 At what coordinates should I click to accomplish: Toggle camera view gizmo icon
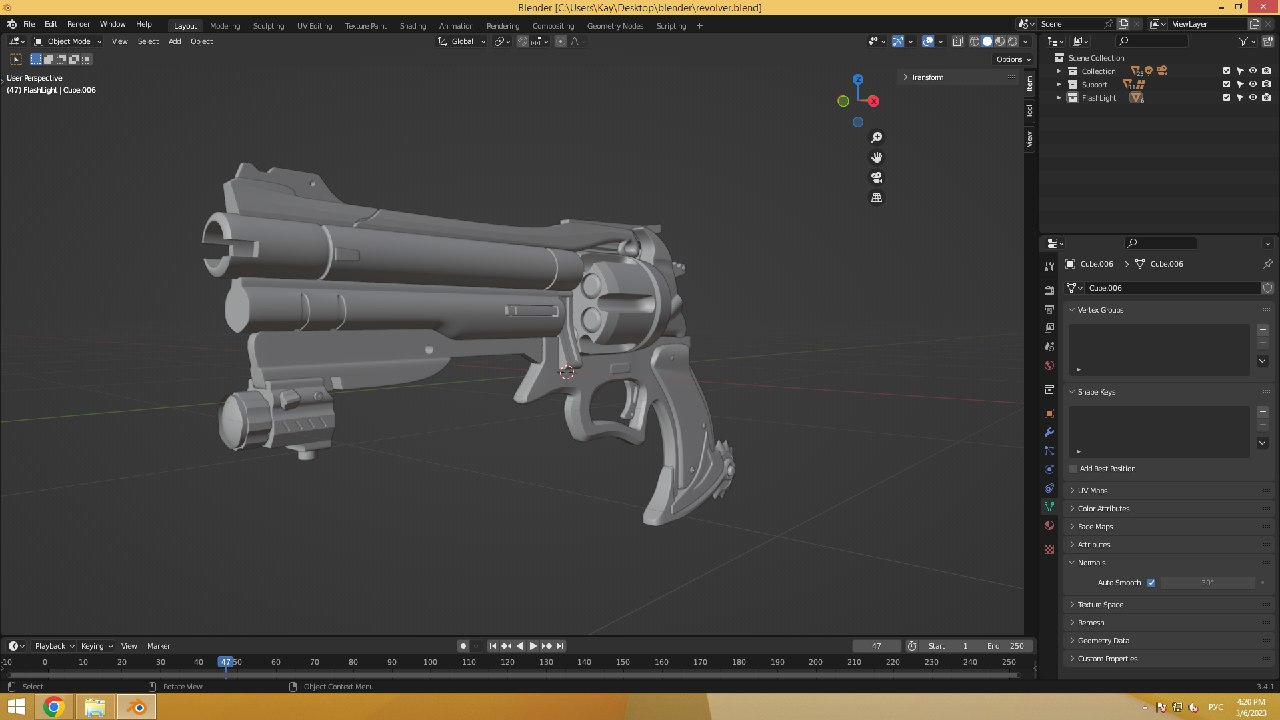coord(877,177)
